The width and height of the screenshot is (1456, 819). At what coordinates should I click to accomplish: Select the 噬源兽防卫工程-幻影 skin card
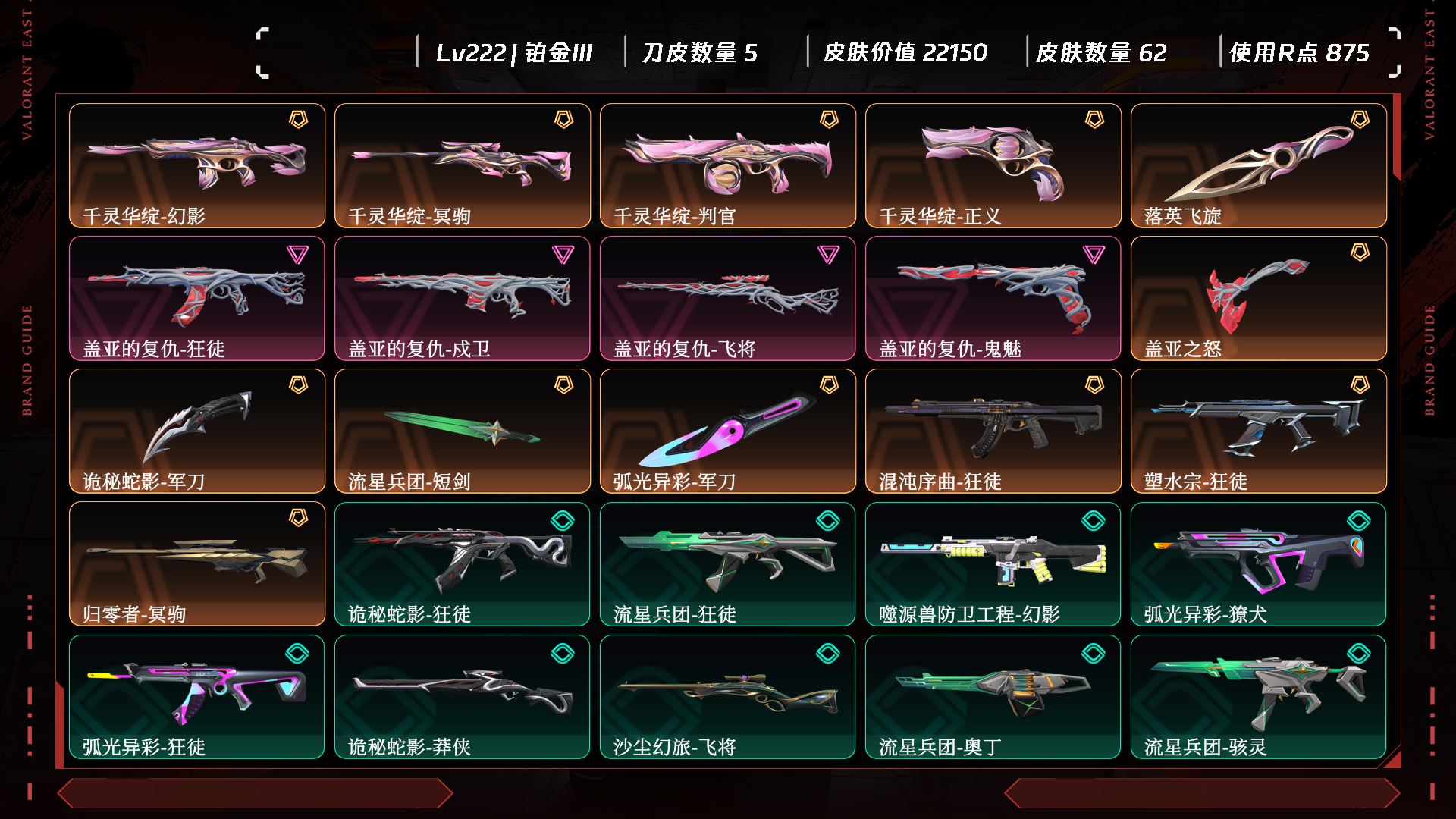[x=993, y=564]
